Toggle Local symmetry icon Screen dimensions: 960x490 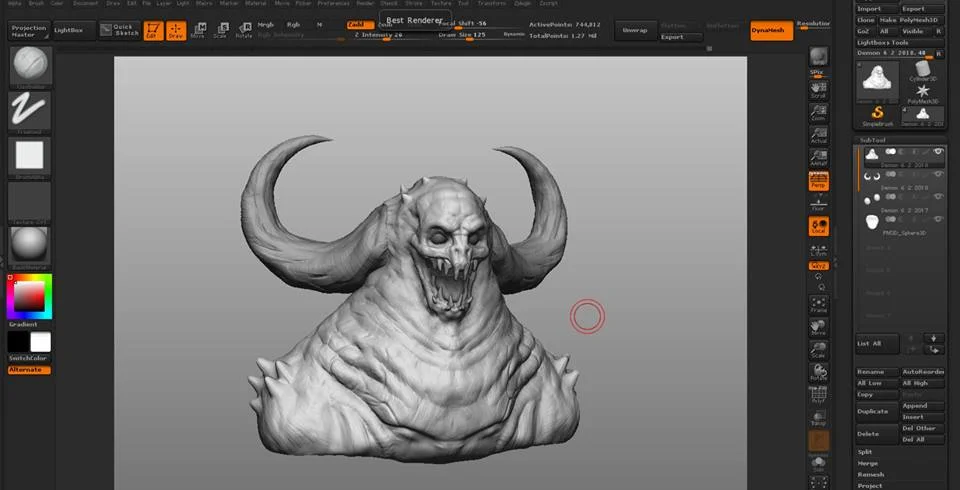point(819,226)
